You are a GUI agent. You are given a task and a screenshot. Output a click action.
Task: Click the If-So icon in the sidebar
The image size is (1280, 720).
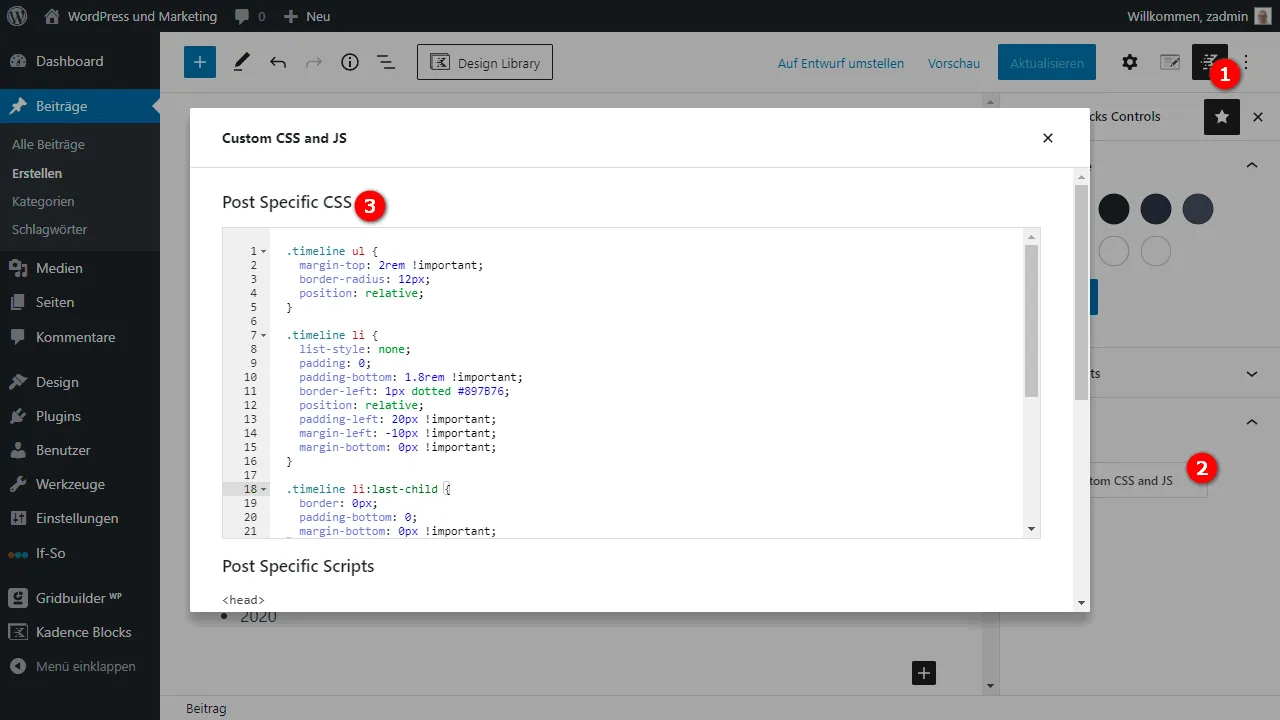18,553
